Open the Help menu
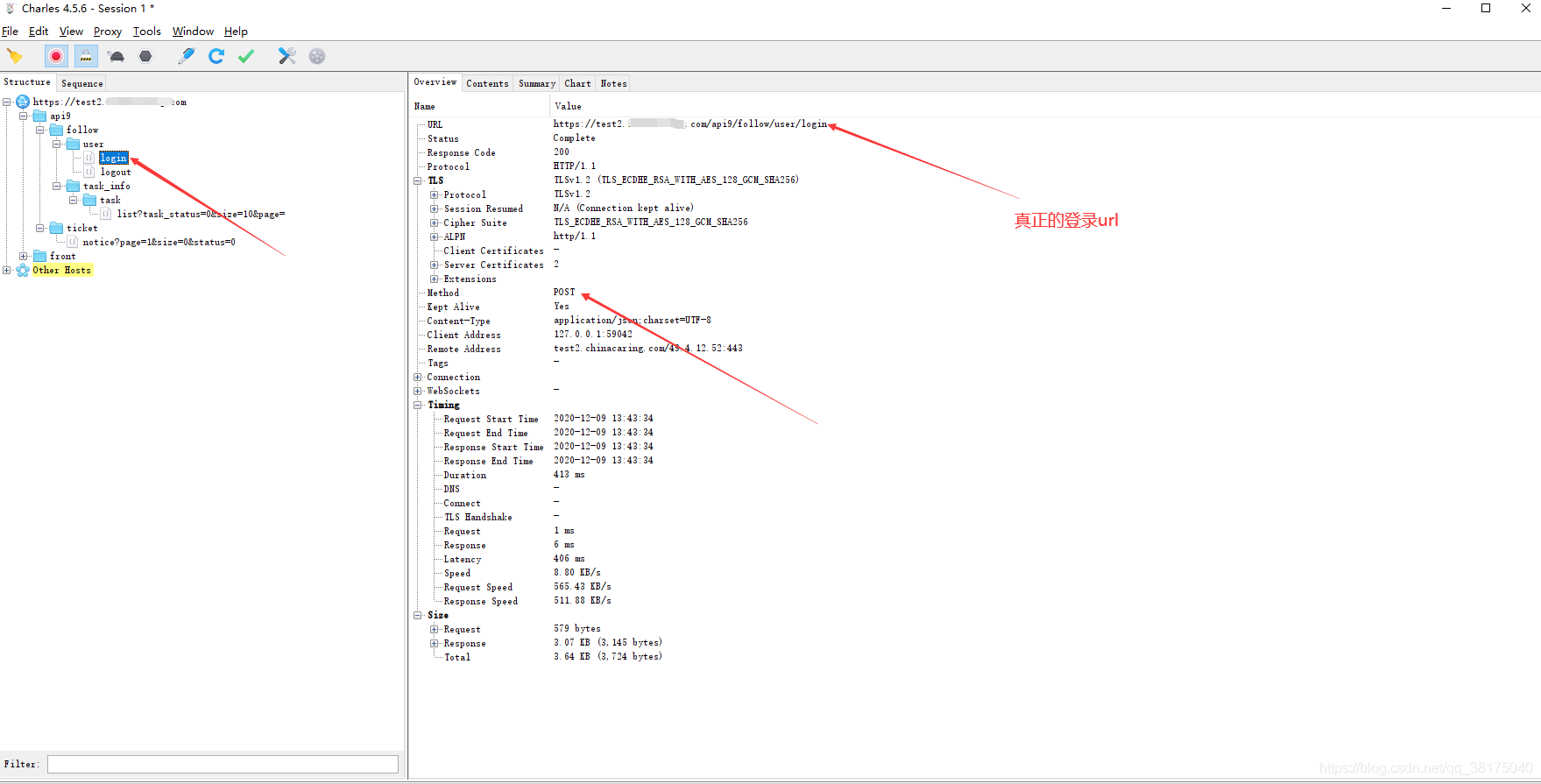 pyautogui.click(x=236, y=32)
